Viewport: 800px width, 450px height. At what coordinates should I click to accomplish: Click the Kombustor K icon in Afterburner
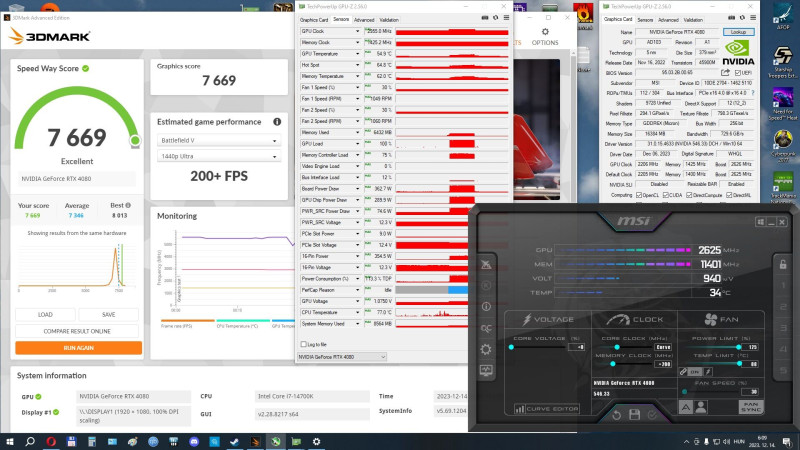tap(486, 286)
